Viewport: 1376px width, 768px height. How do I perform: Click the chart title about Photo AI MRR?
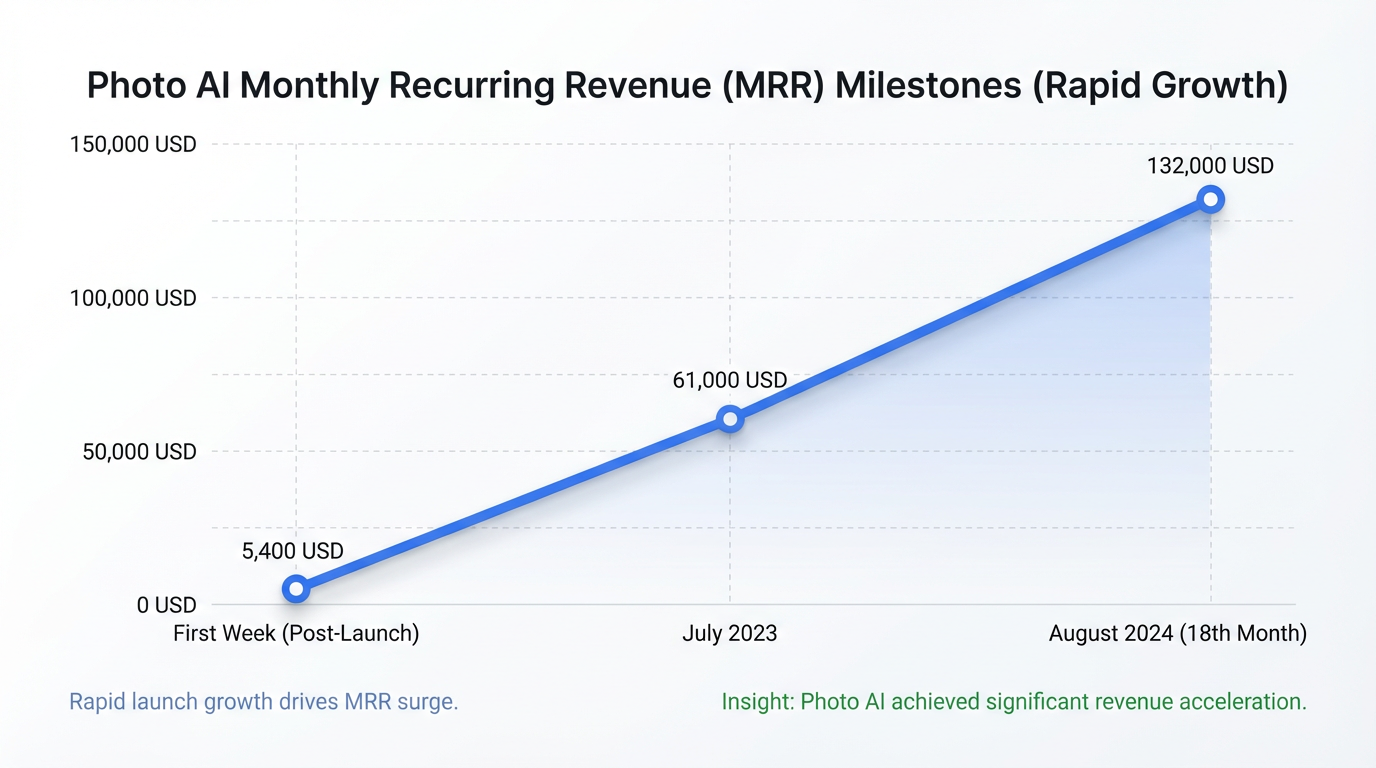[x=687, y=86]
